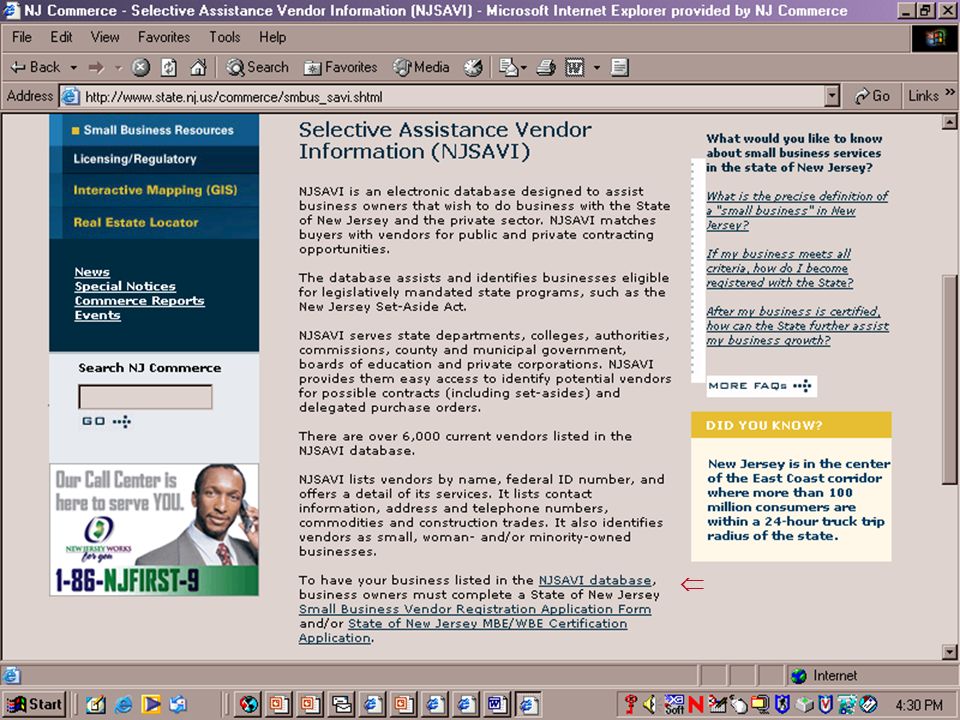
Task: Click the page scrollbar up arrow
Action: click(949, 122)
